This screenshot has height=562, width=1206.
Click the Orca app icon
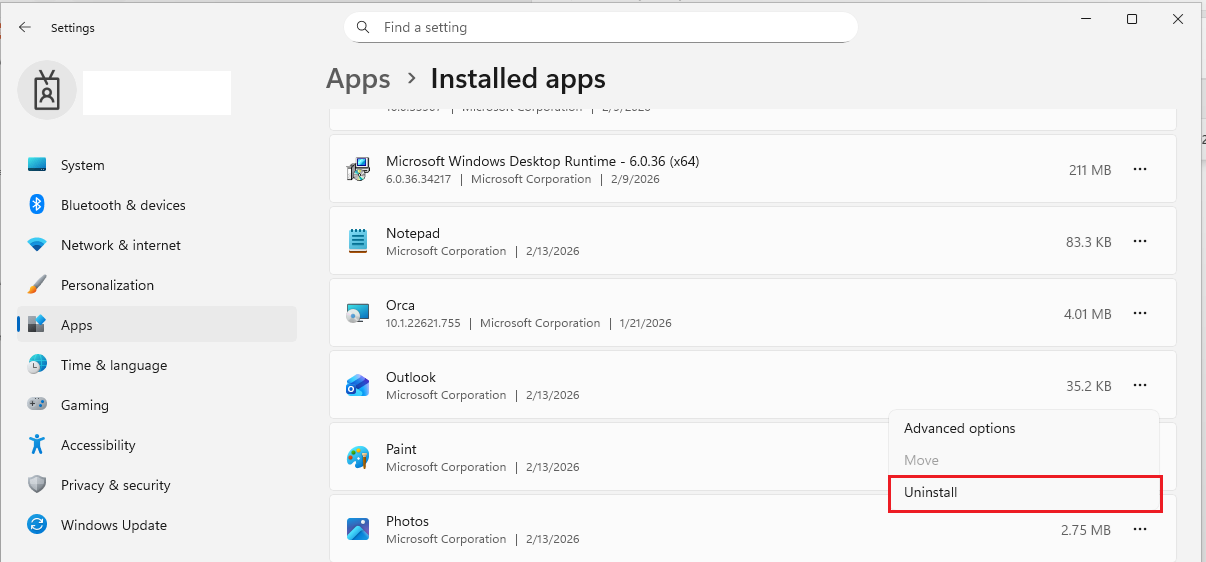(358, 313)
